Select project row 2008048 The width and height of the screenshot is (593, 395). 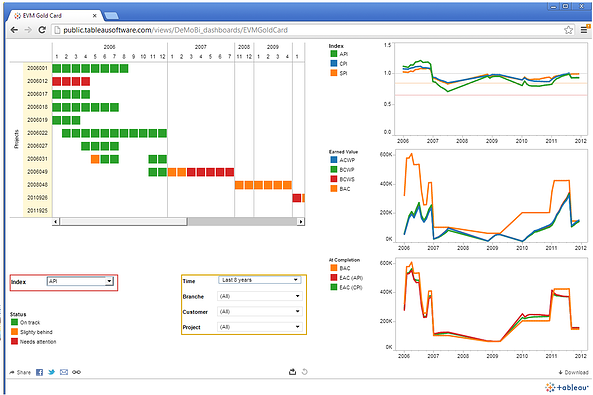37,185
